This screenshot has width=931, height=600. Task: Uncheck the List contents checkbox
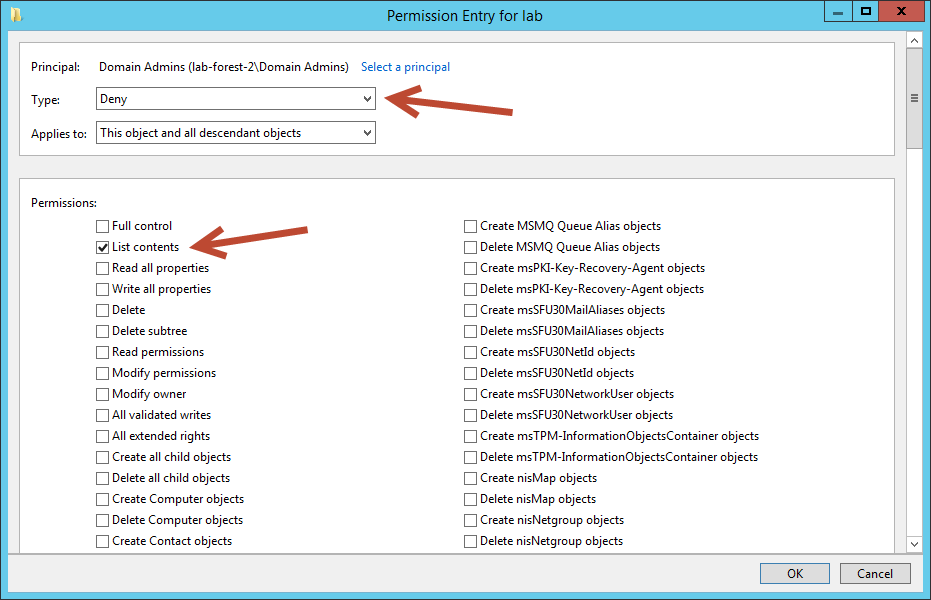click(x=103, y=247)
